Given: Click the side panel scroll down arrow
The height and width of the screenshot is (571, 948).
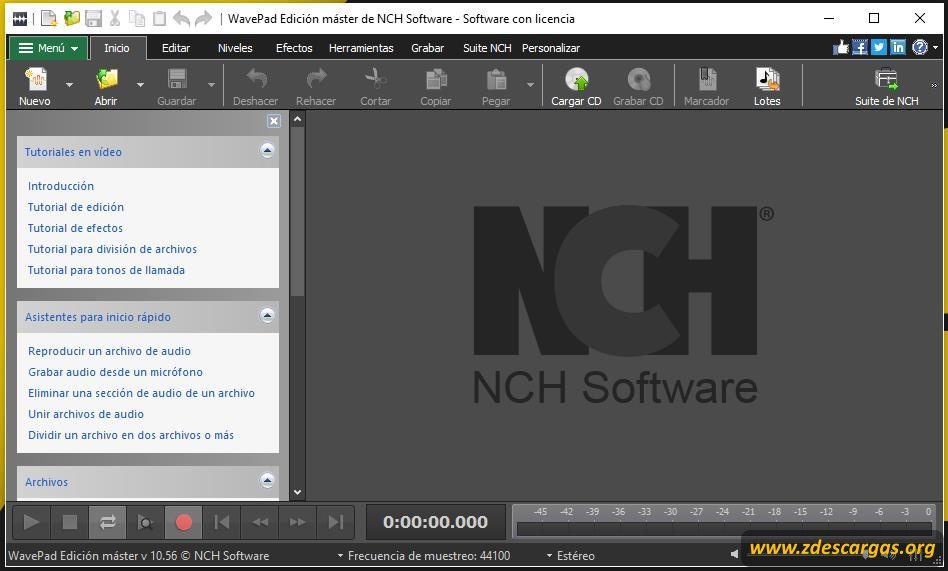Looking at the screenshot, I should tap(297, 492).
